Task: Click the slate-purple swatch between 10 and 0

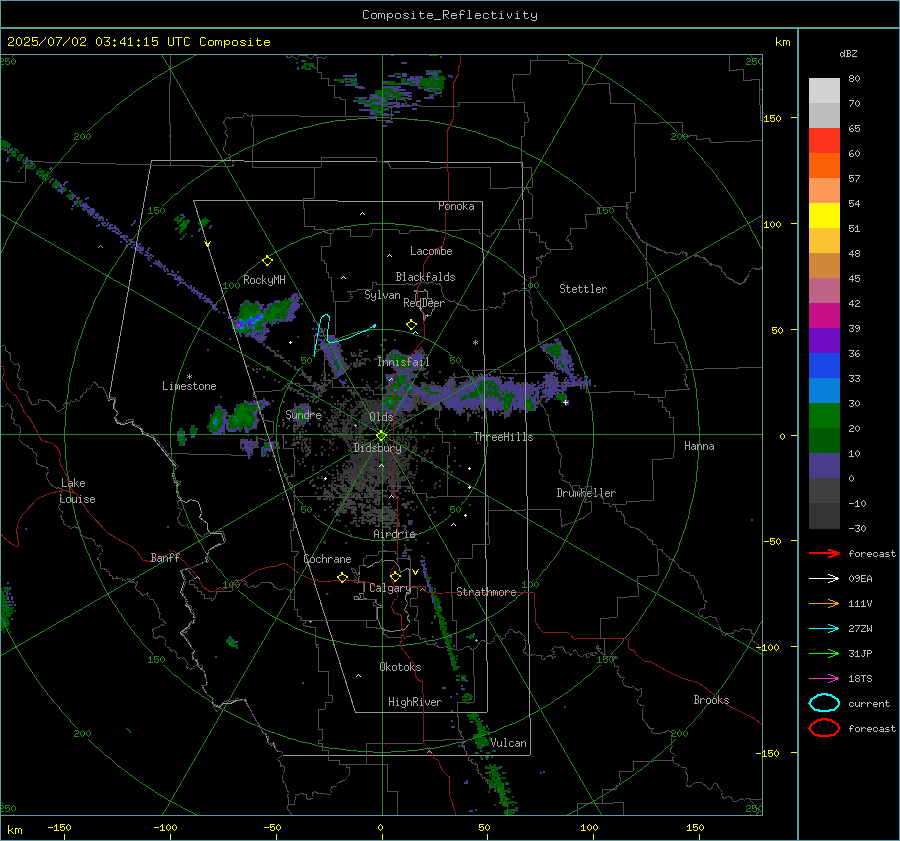Action: 824,466
